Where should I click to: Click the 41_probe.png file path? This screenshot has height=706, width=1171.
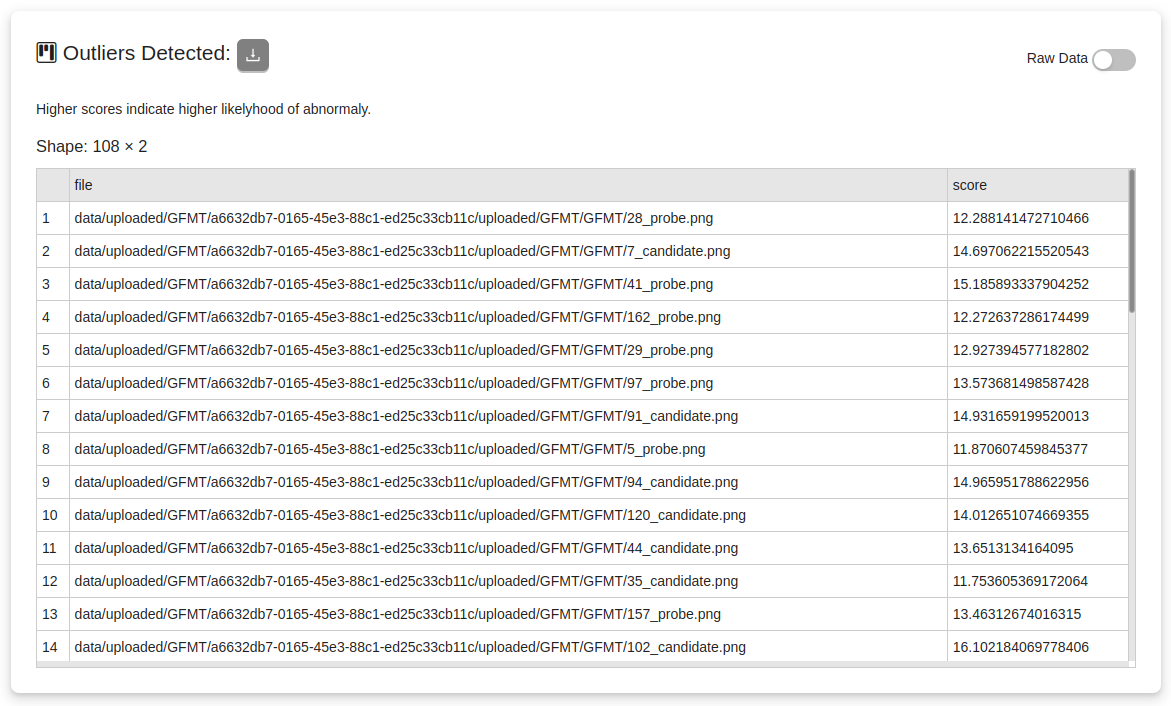(394, 284)
